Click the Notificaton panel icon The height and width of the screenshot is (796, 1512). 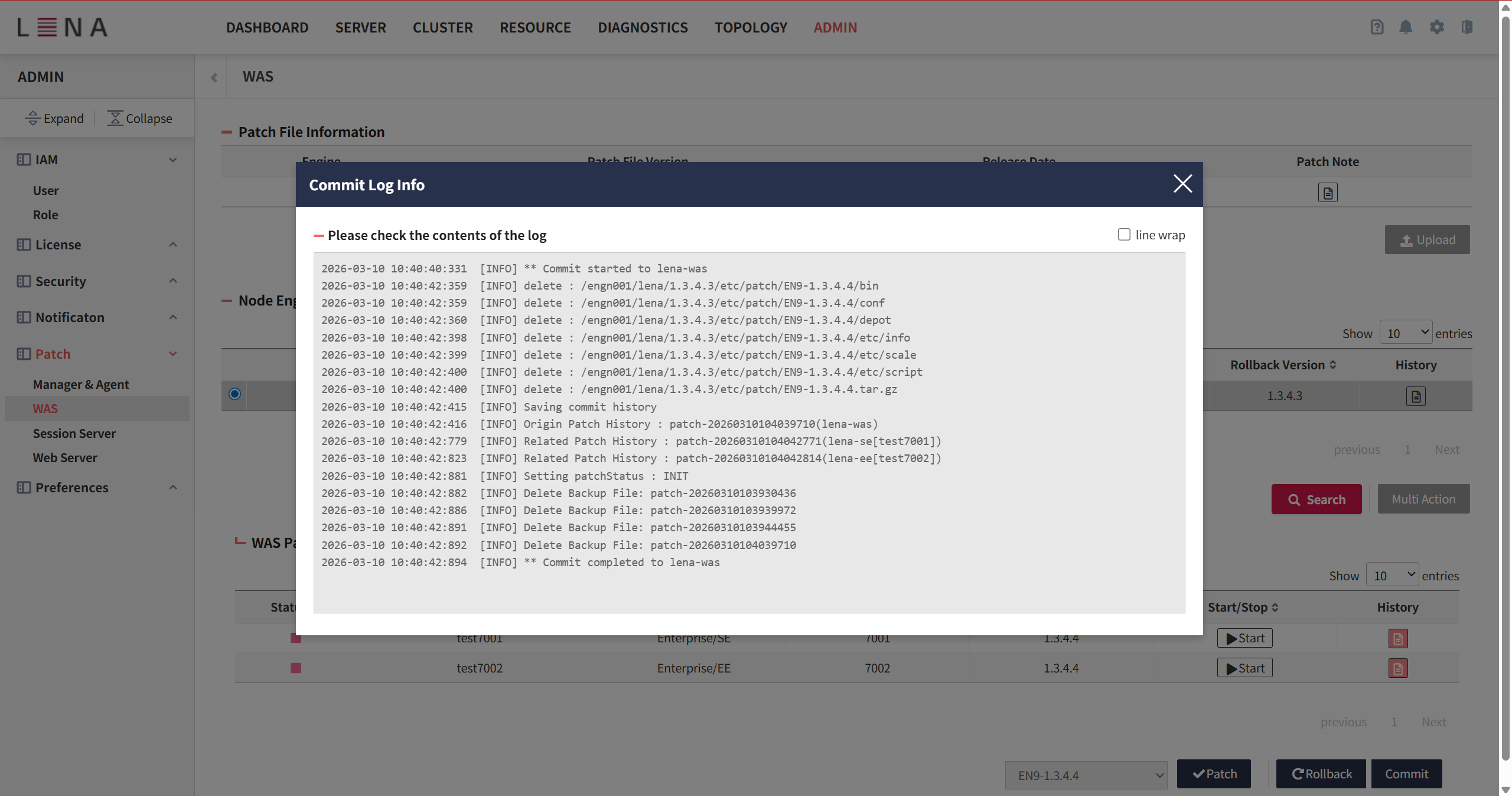[24, 317]
